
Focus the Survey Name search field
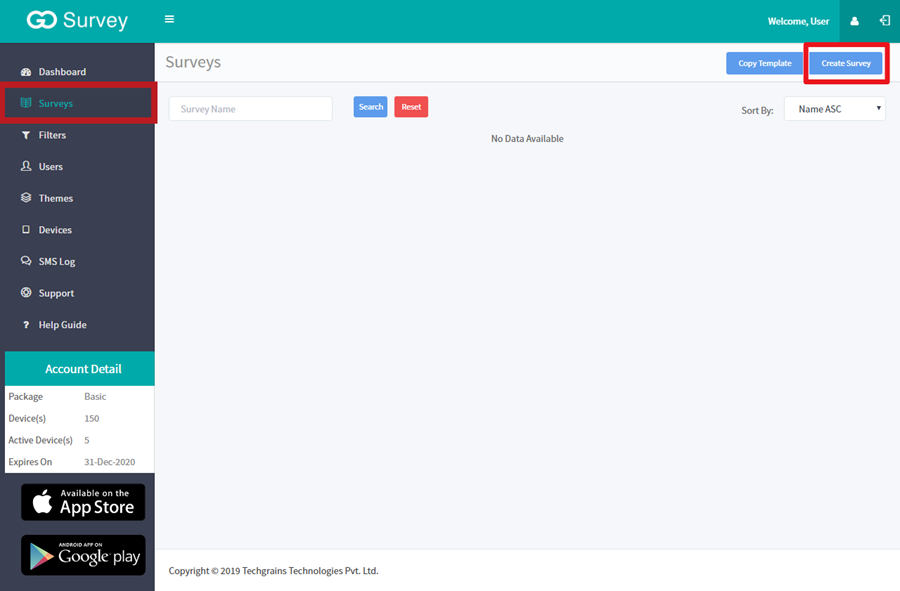(x=250, y=109)
